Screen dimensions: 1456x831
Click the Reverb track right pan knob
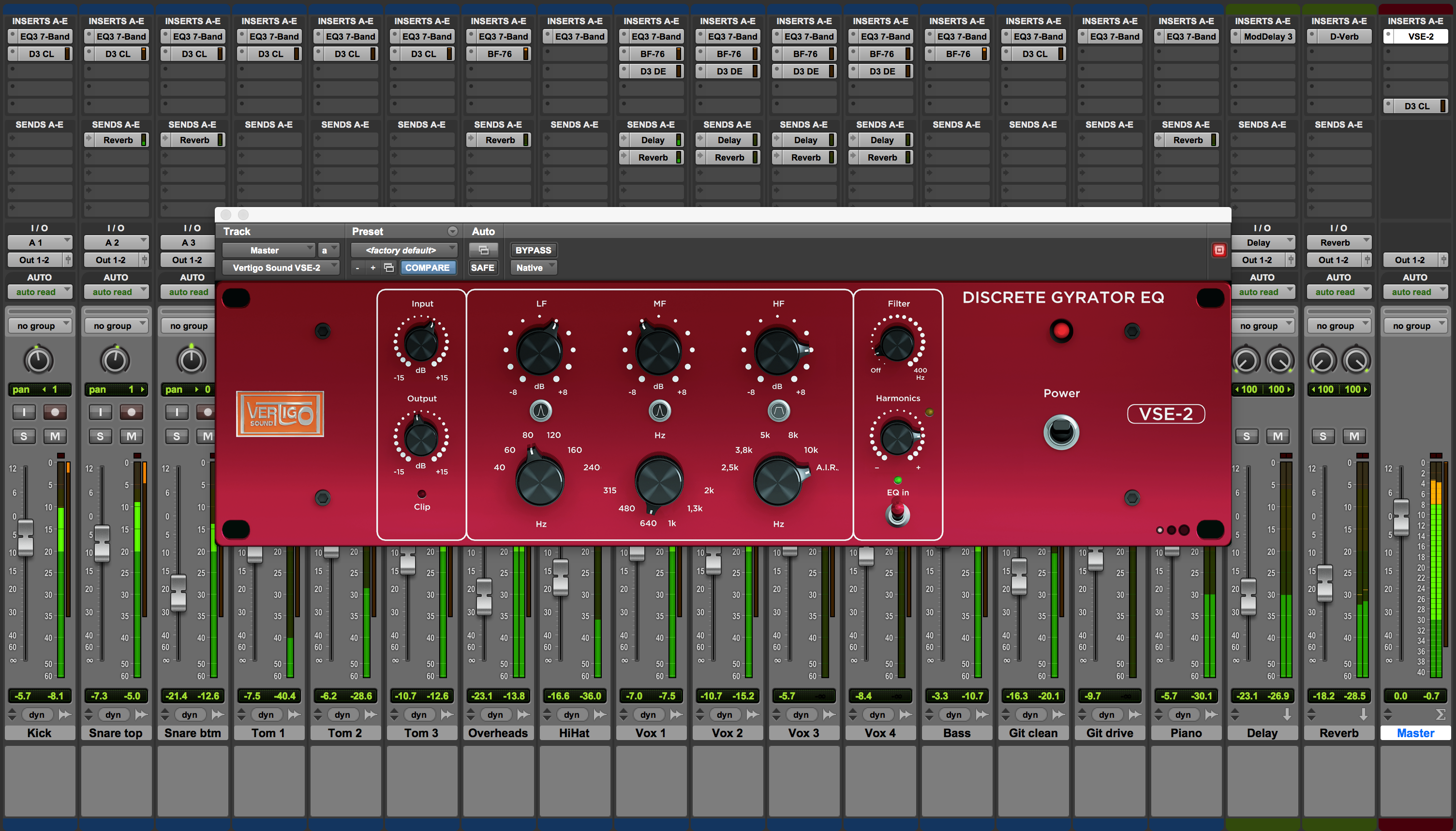1355,361
